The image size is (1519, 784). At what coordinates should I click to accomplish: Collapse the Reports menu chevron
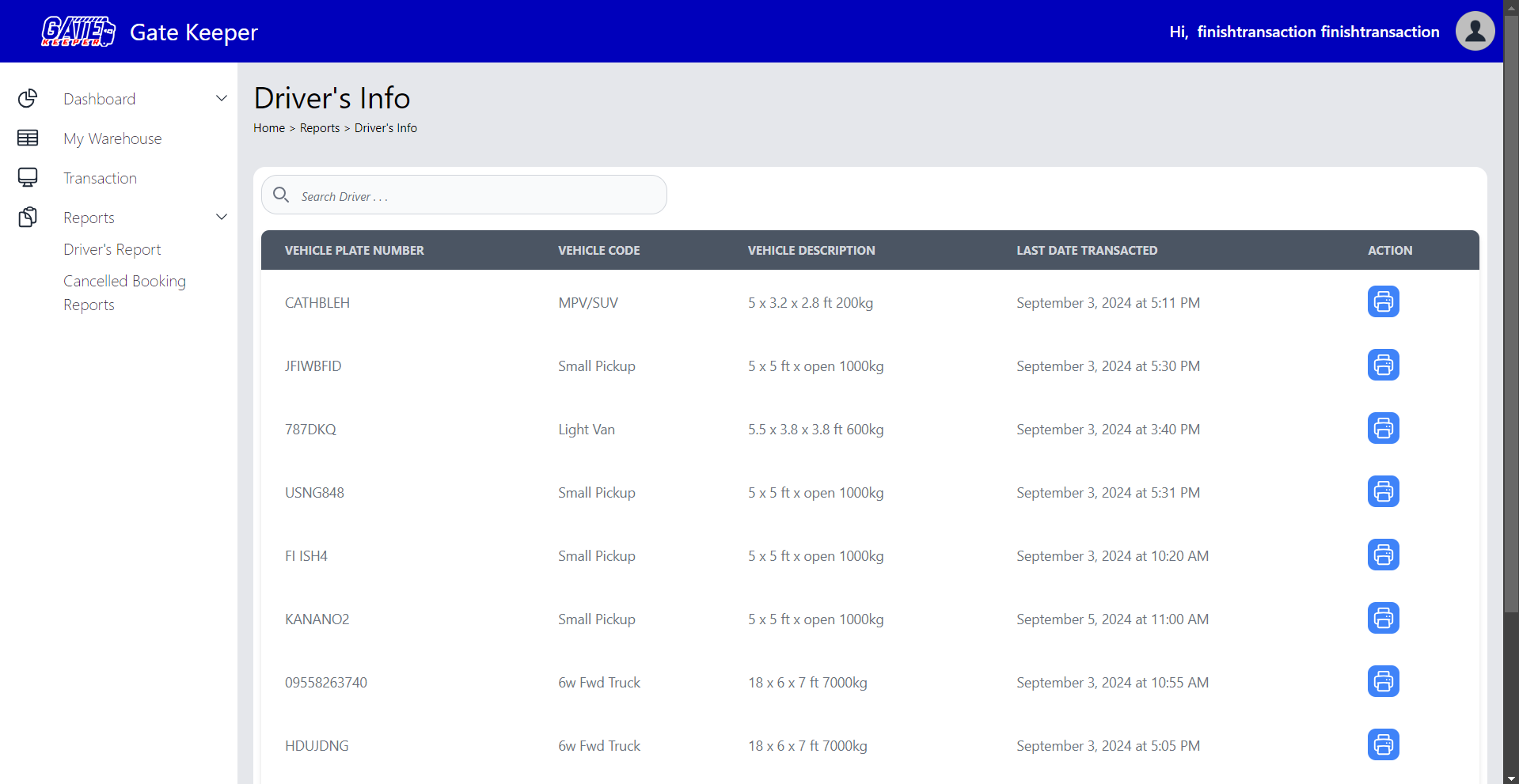(222, 218)
